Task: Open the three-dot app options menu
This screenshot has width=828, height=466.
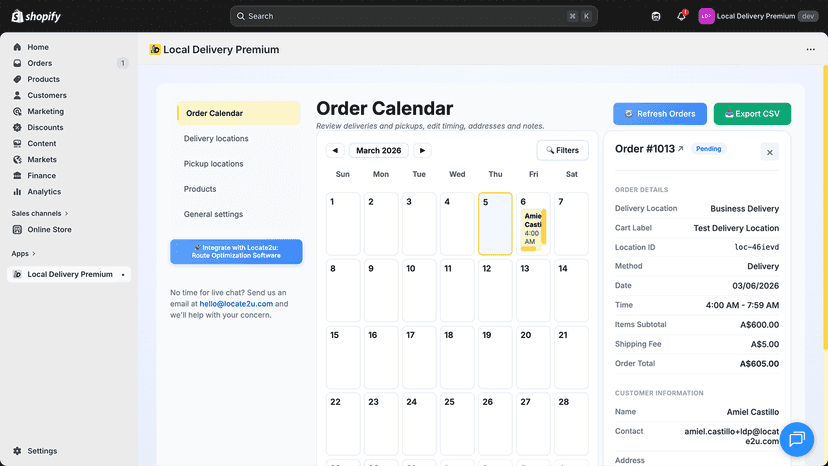Action: [811, 50]
